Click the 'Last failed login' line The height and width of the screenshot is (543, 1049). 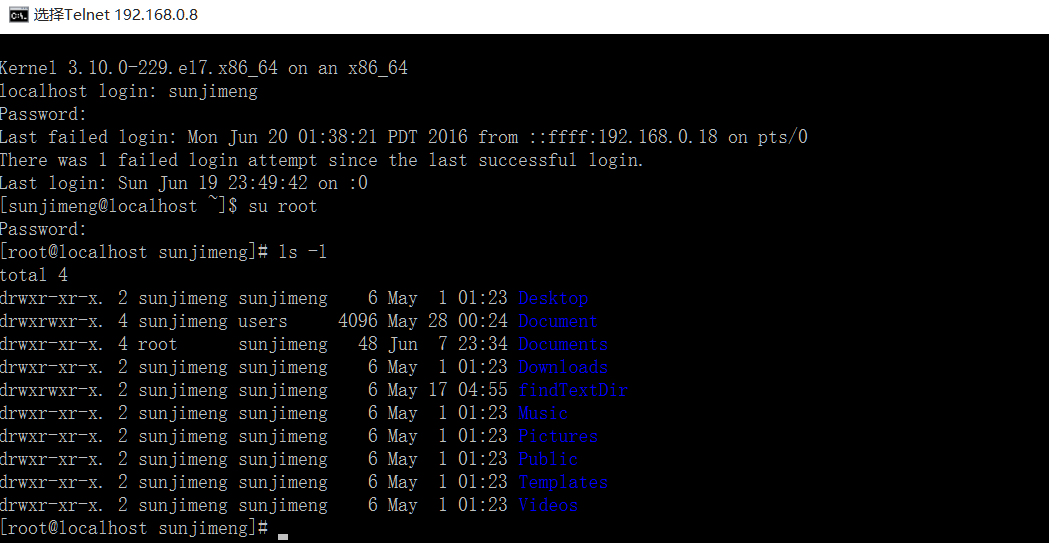(403, 137)
